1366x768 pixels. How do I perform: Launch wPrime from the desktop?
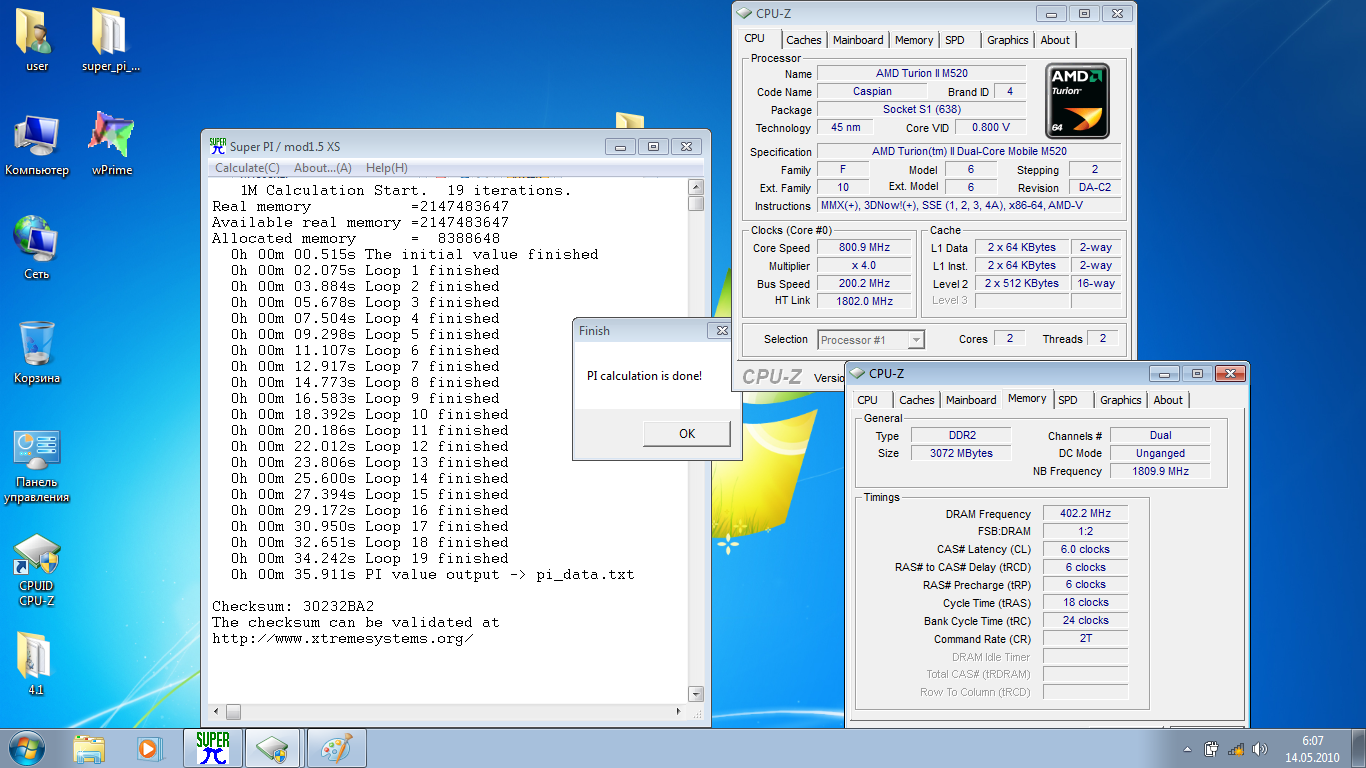pyautogui.click(x=111, y=144)
